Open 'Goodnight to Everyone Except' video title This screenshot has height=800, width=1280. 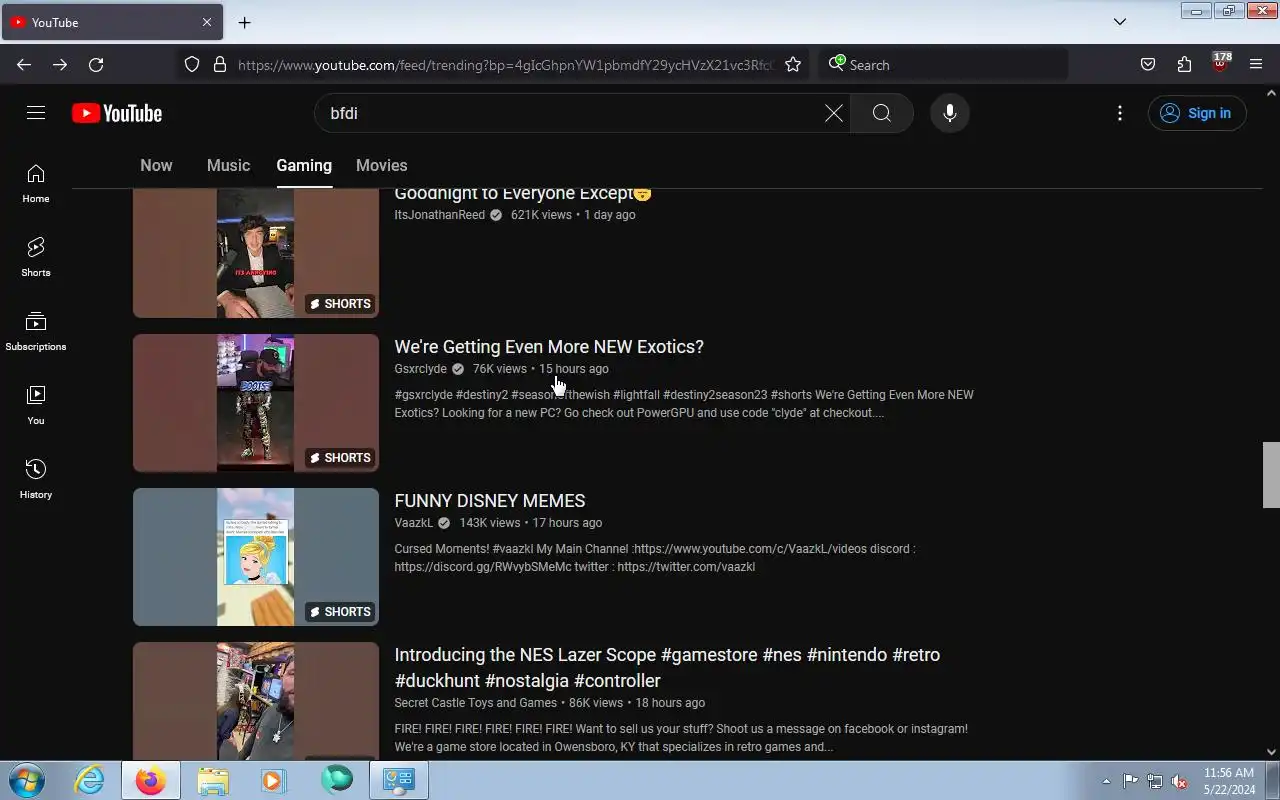(x=522, y=193)
